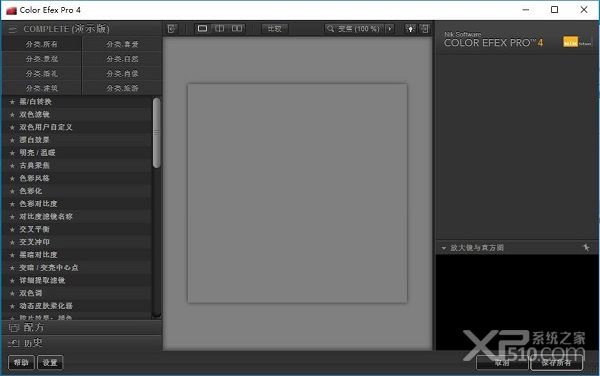Favorite the 古典柔焦 filter star
The width and height of the screenshot is (600, 376).
[x=12, y=166]
